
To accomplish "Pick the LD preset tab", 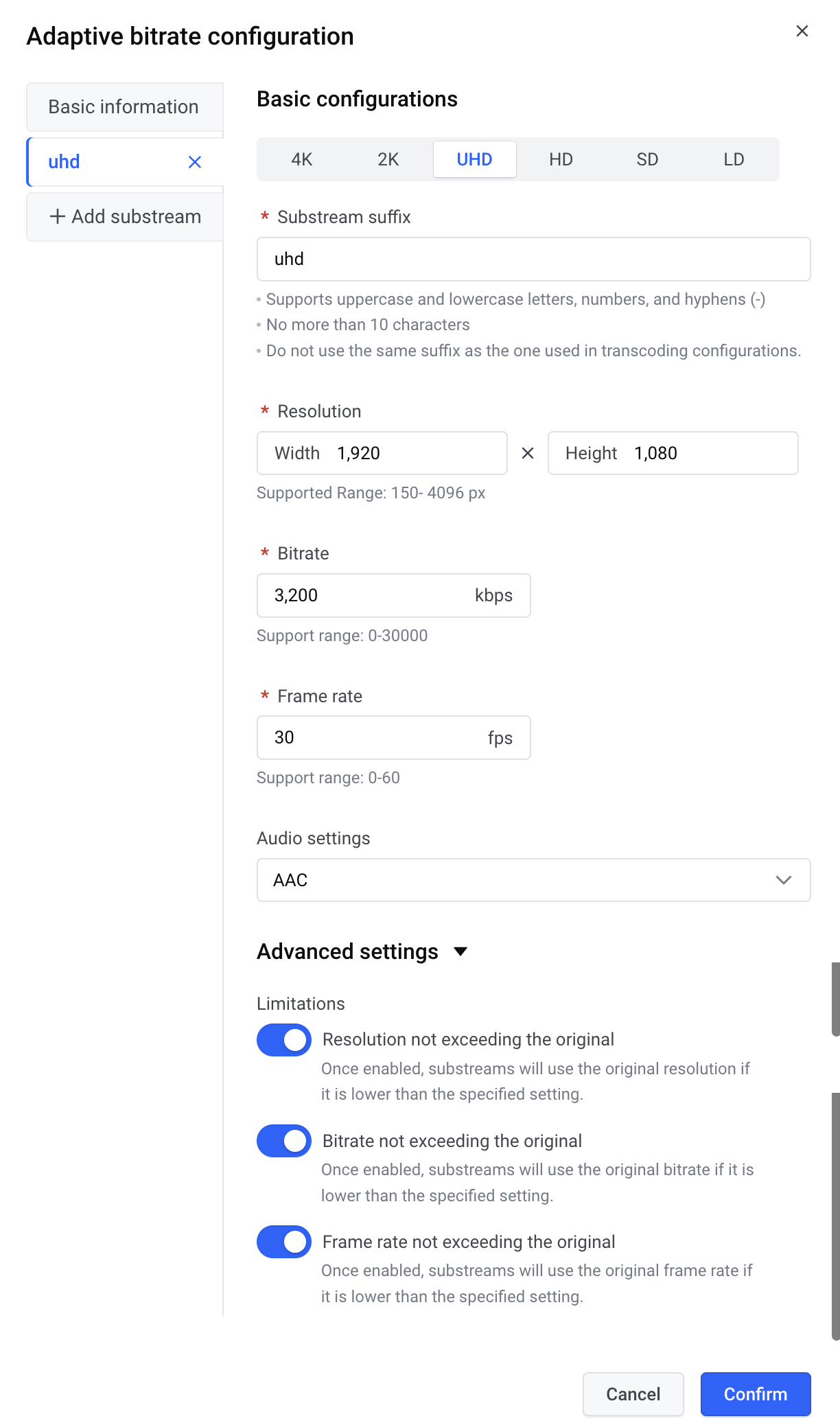I will click(734, 159).
